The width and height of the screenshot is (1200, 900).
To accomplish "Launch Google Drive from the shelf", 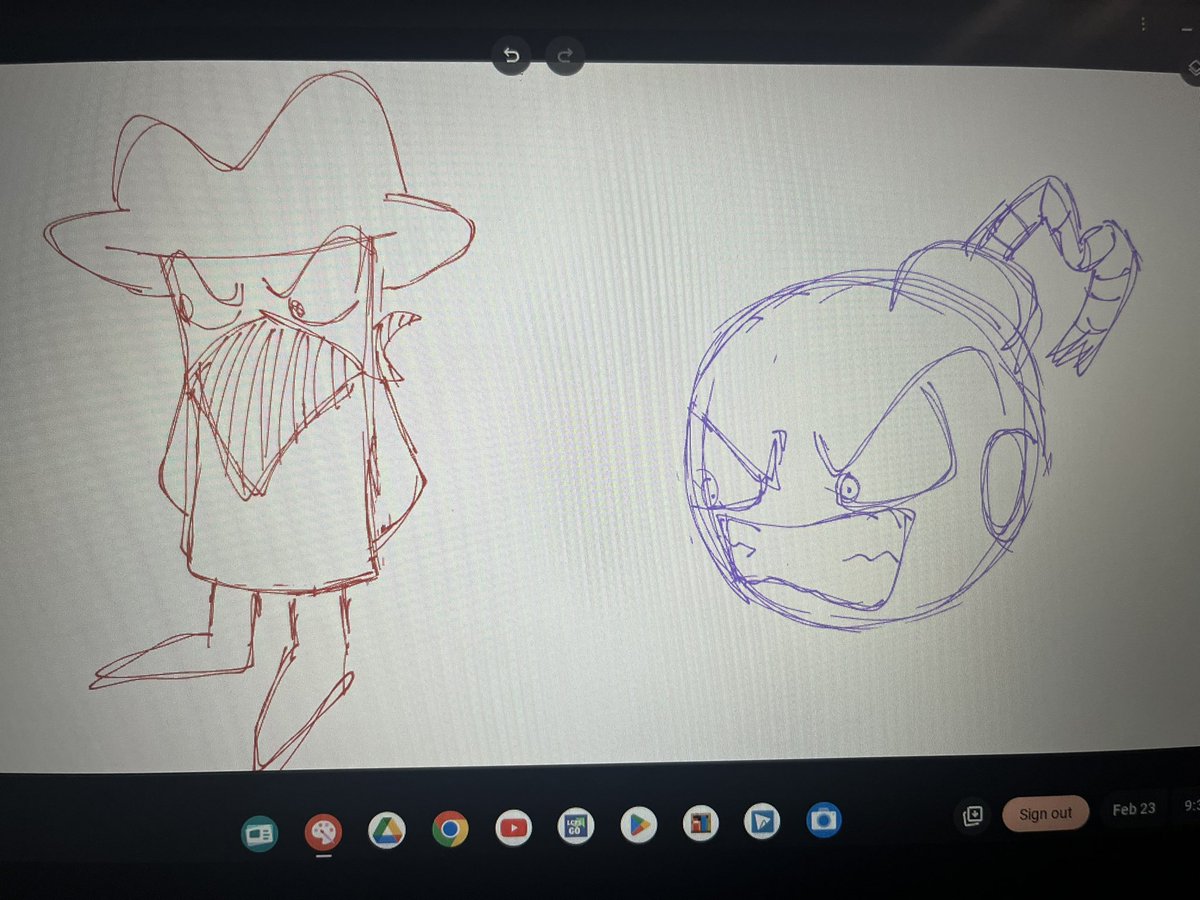I will (386, 829).
